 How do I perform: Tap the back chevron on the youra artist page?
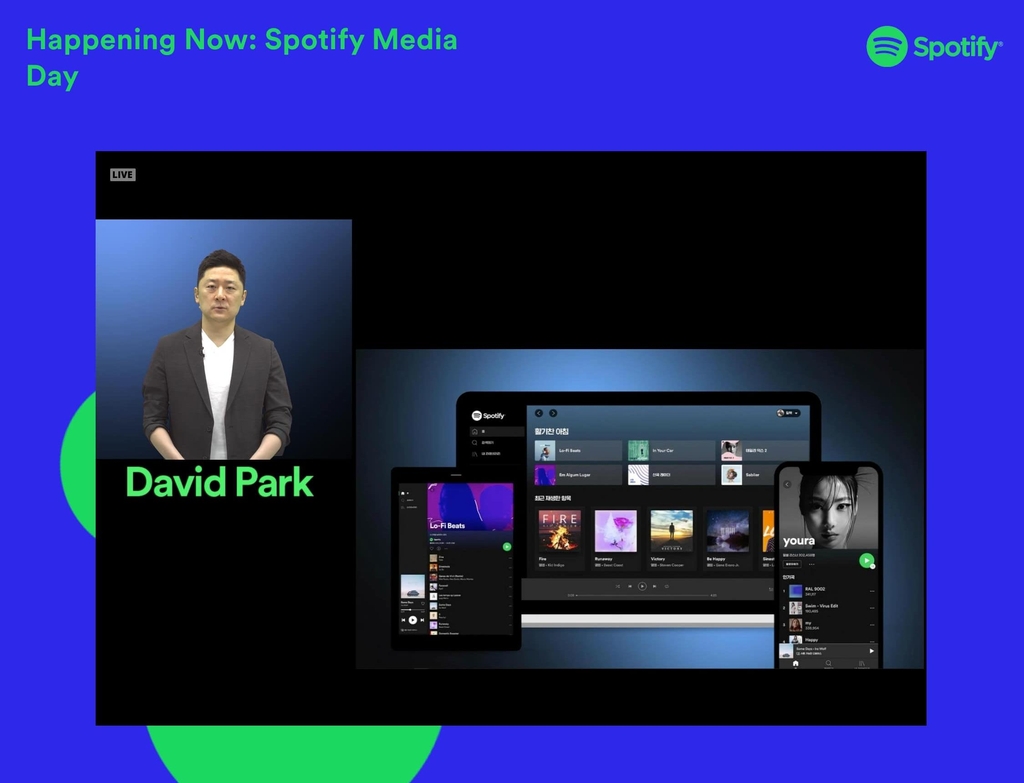click(787, 484)
